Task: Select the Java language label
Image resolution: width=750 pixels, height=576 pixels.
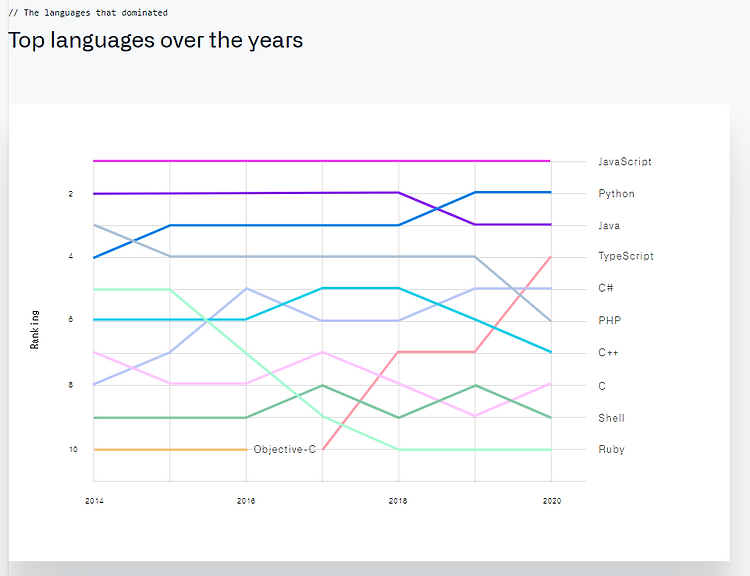Action: [x=609, y=225]
